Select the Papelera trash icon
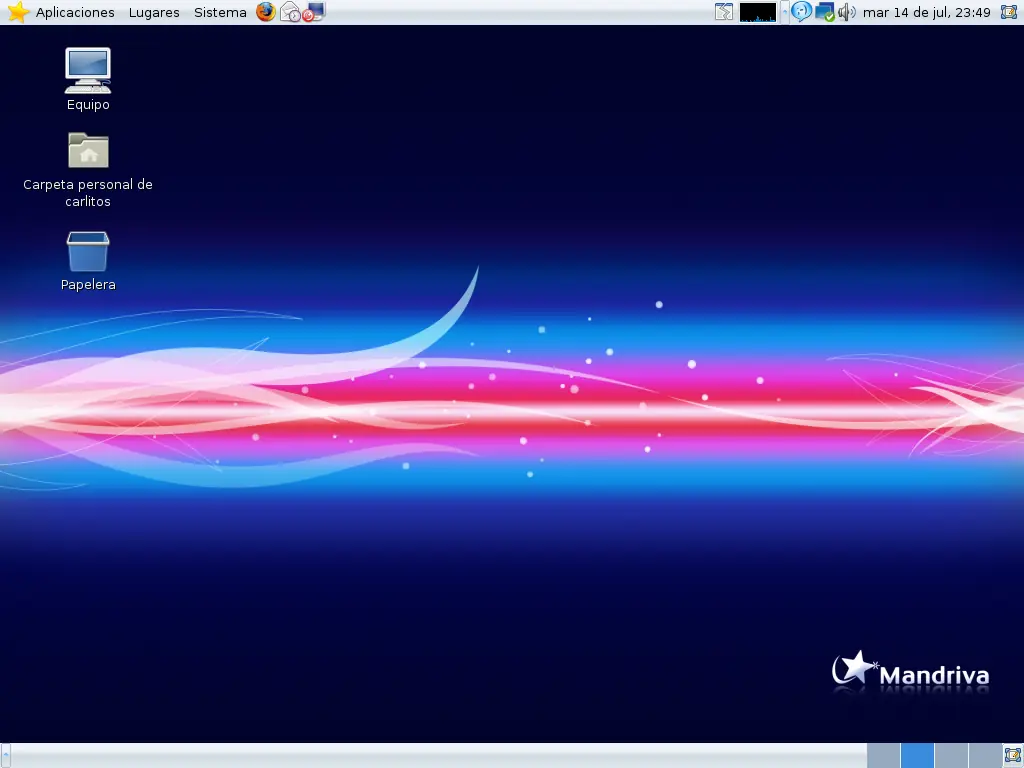Image resolution: width=1024 pixels, height=768 pixels. tap(88, 261)
